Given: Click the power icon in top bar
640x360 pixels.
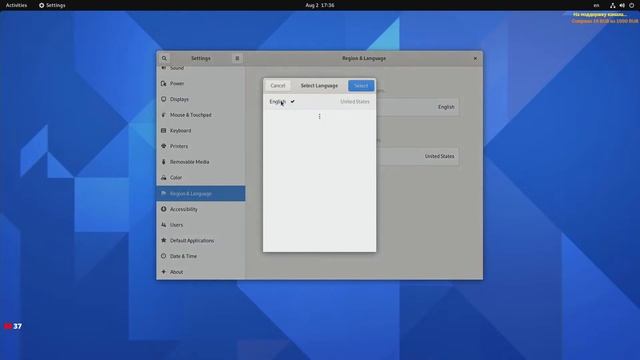Looking at the screenshot, I should tap(632, 5).
